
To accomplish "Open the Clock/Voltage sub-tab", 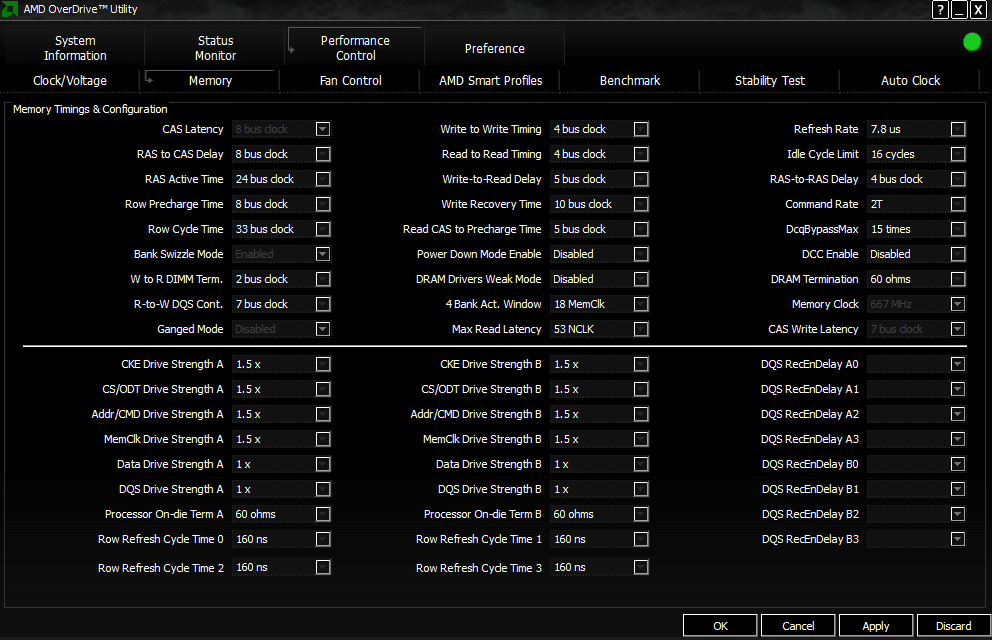I will (x=70, y=80).
